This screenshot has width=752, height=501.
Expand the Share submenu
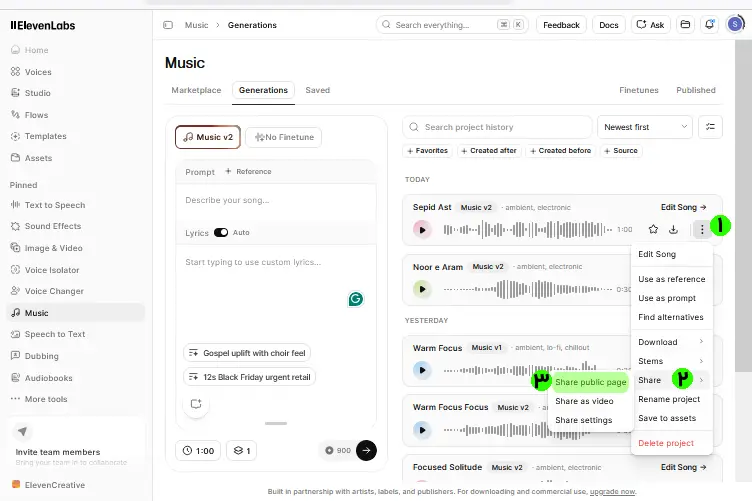click(671, 380)
